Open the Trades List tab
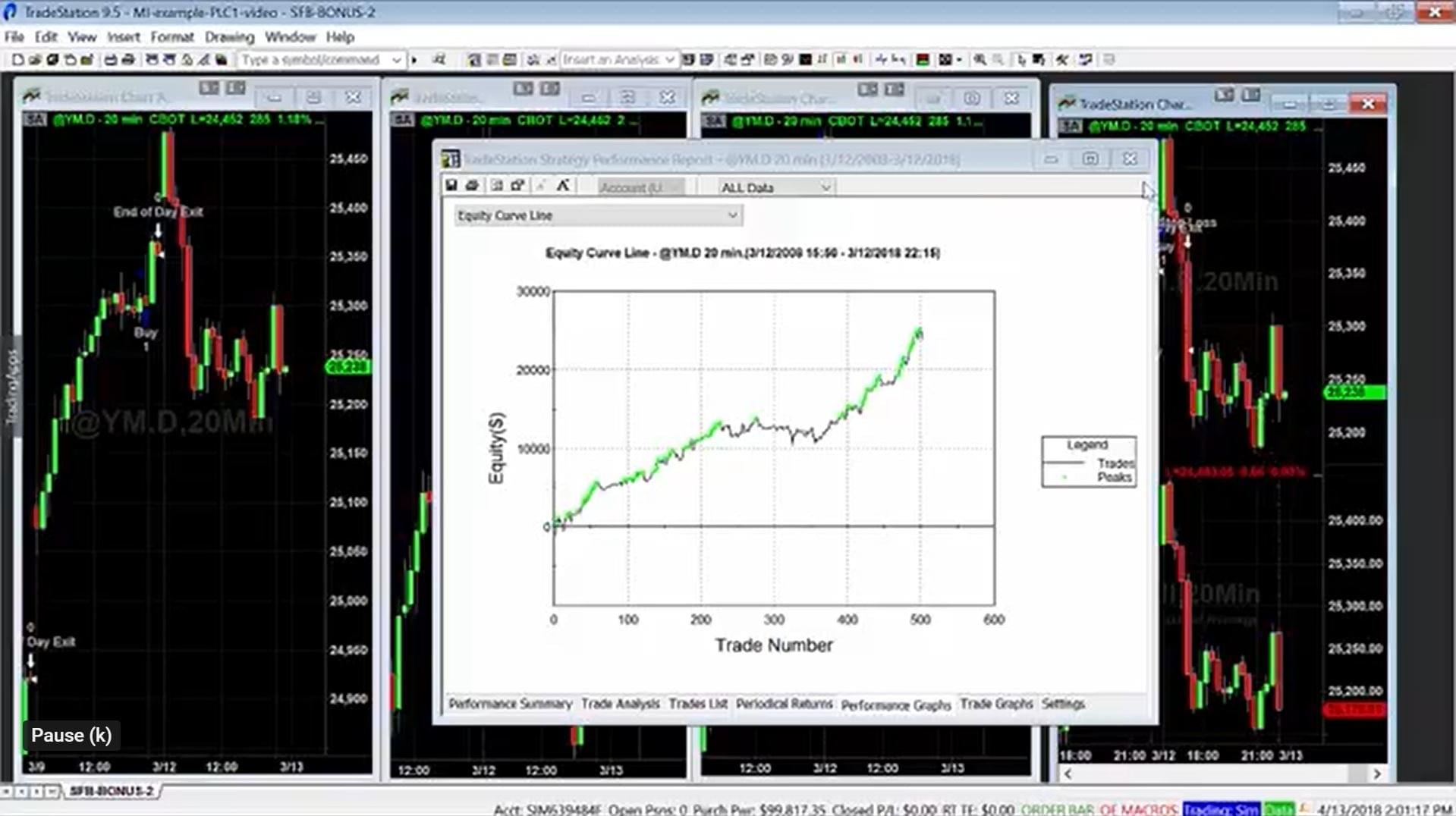The image size is (1456, 816). [698, 705]
